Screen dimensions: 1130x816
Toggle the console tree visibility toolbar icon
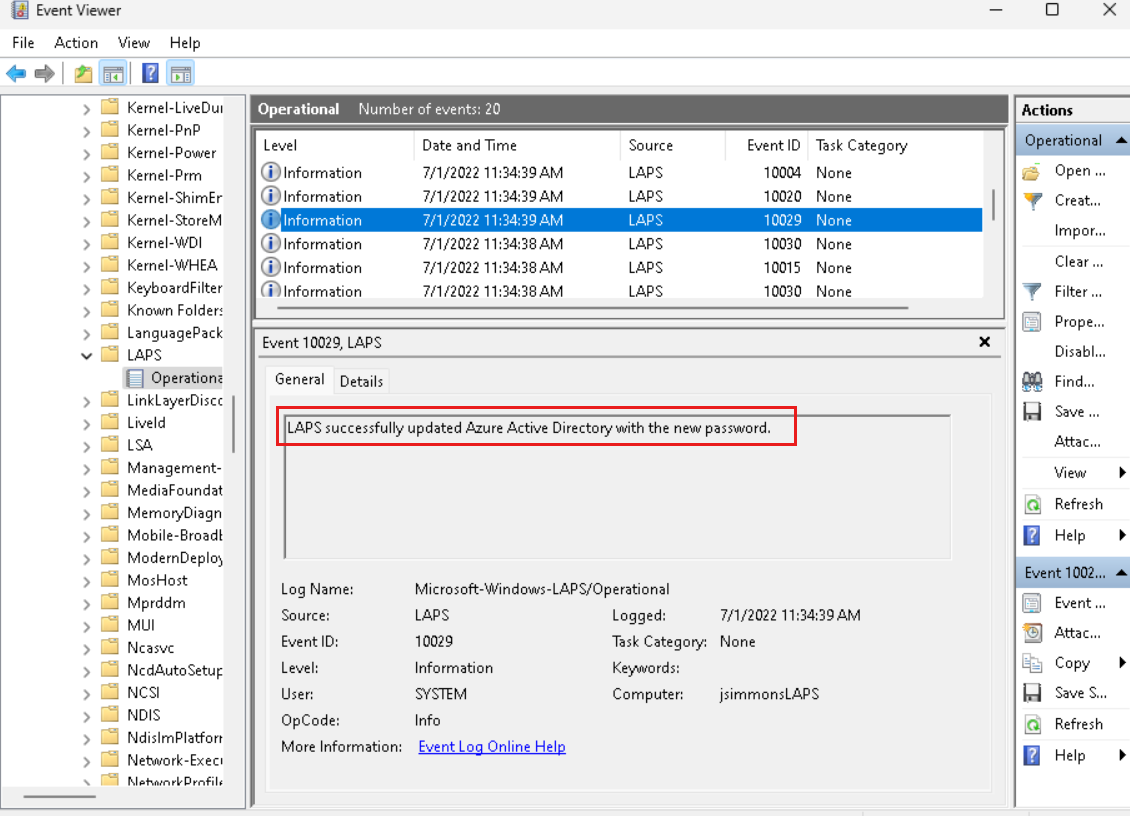coord(114,73)
